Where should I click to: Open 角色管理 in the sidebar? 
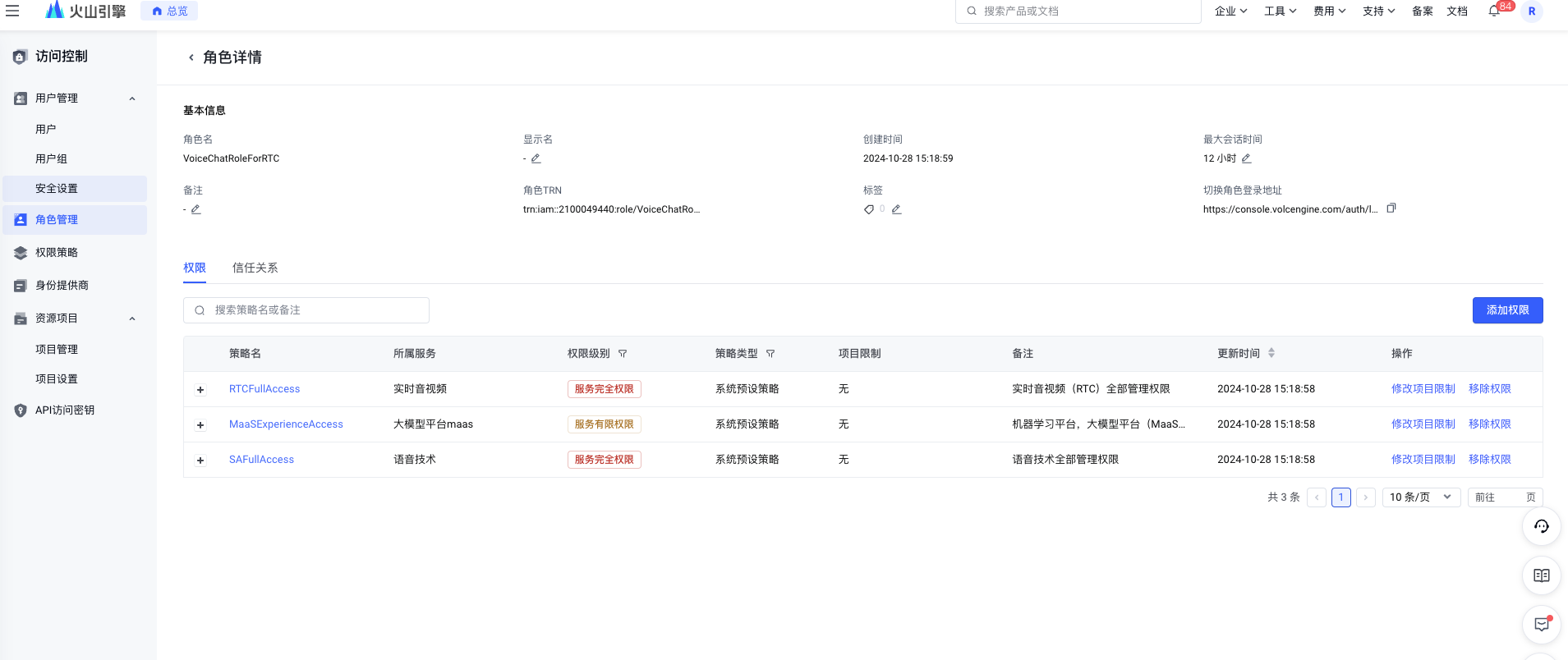[x=75, y=220]
